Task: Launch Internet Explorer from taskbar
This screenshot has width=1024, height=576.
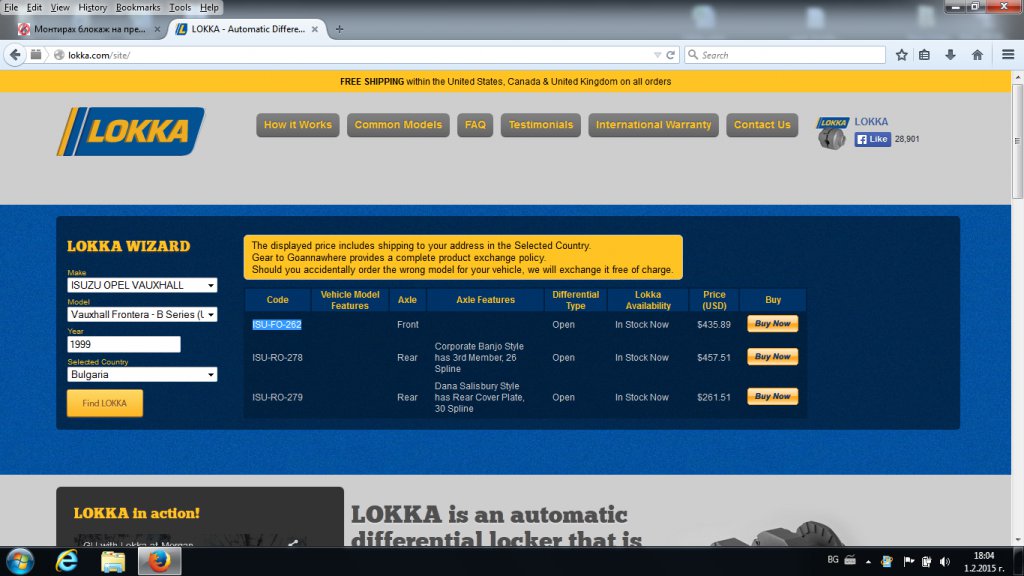Action: pyautogui.click(x=67, y=561)
